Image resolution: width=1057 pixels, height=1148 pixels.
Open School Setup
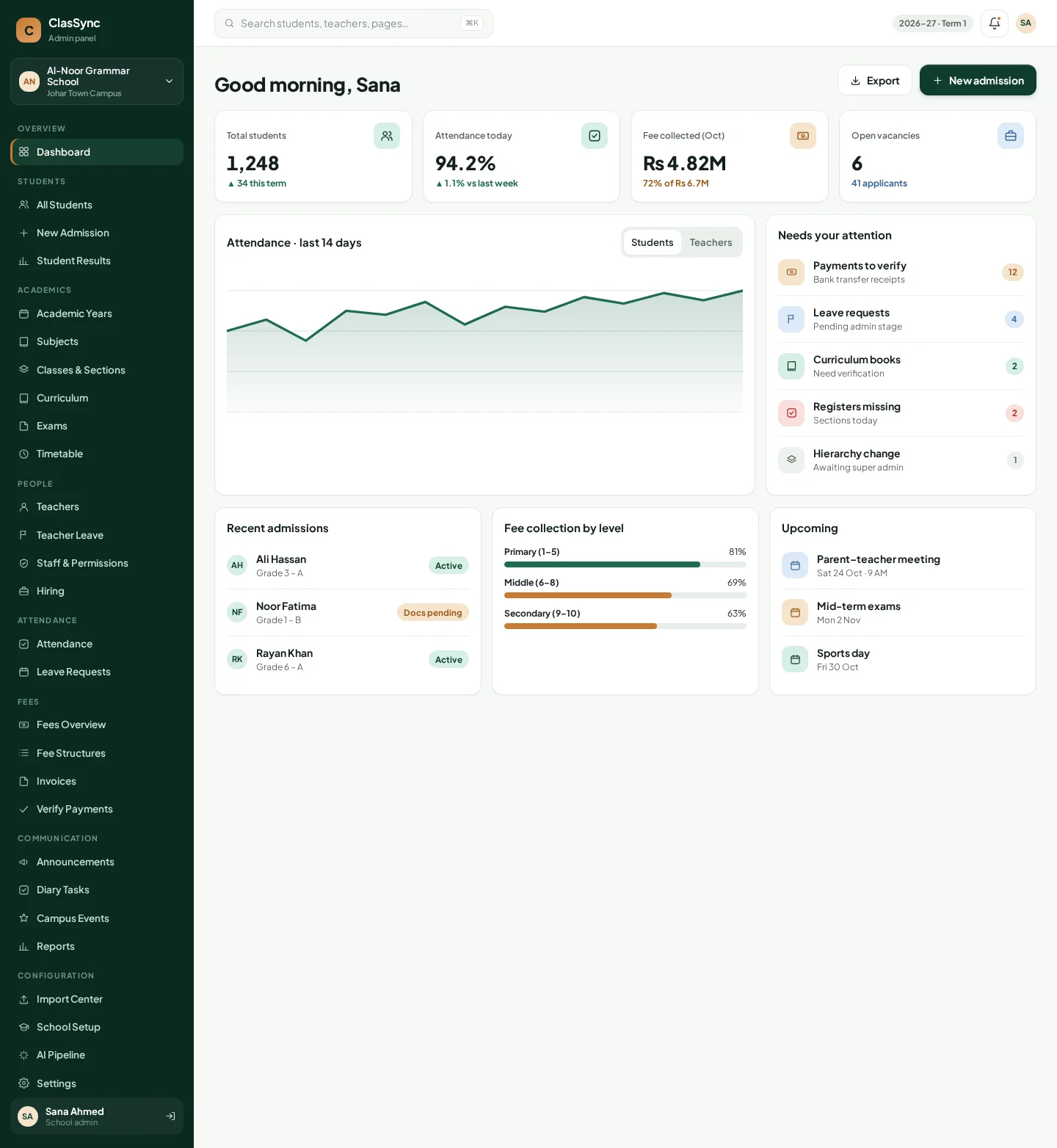97,1027
